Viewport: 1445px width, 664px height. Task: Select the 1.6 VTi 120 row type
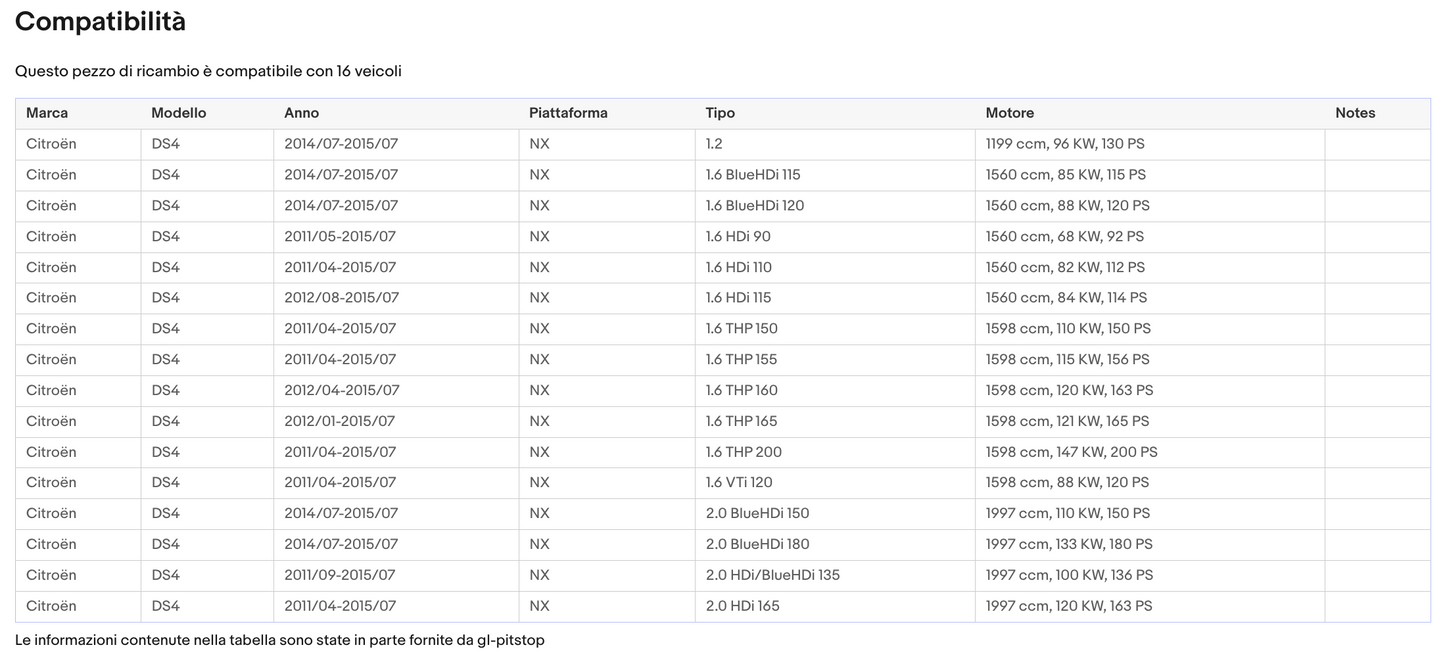click(739, 482)
